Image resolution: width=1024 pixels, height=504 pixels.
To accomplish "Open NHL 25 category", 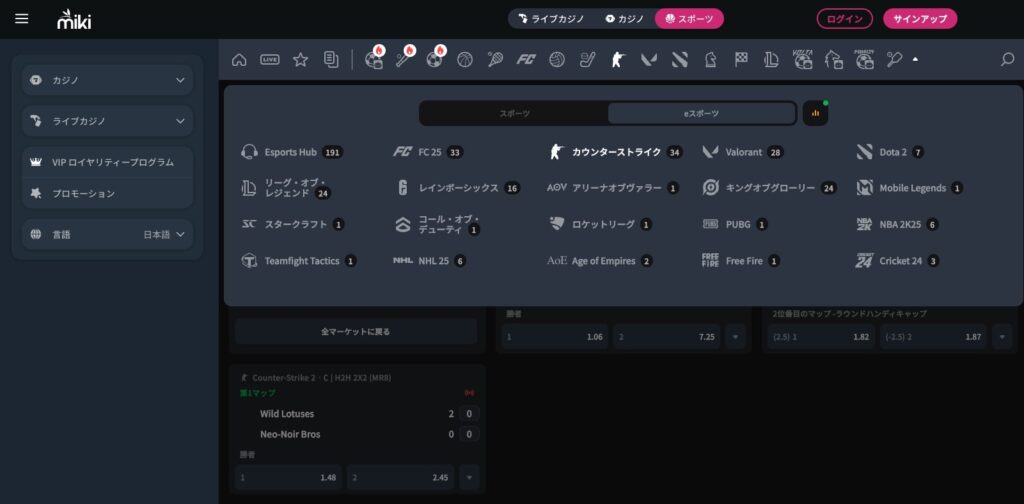I will (429, 261).
